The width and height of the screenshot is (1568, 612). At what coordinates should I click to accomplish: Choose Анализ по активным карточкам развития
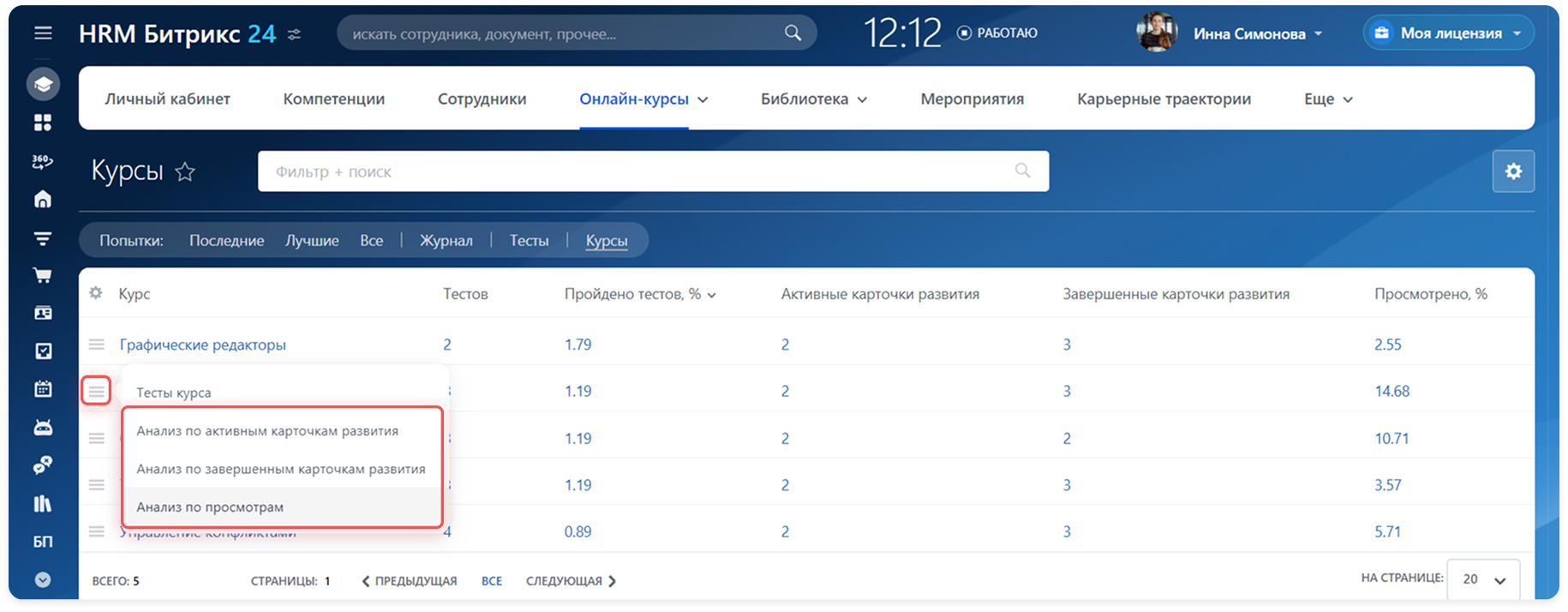[267, 431]
